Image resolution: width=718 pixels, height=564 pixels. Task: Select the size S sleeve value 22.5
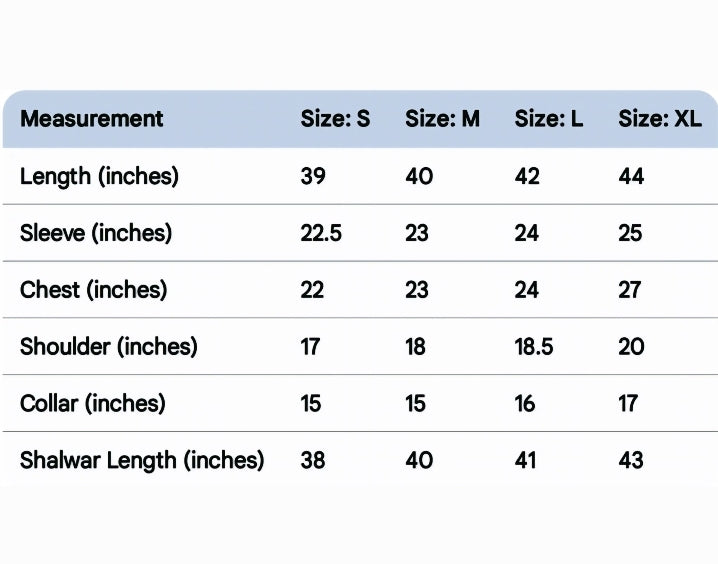pos(321,233)
